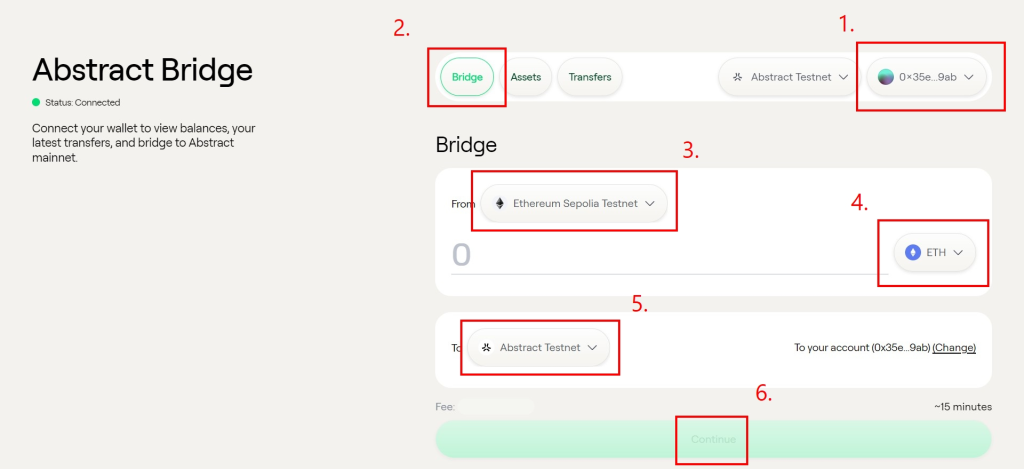Click the Abstract logo in header network selector
The height and width of the screenshot is (469, 1024).
(x=737, y=77)
